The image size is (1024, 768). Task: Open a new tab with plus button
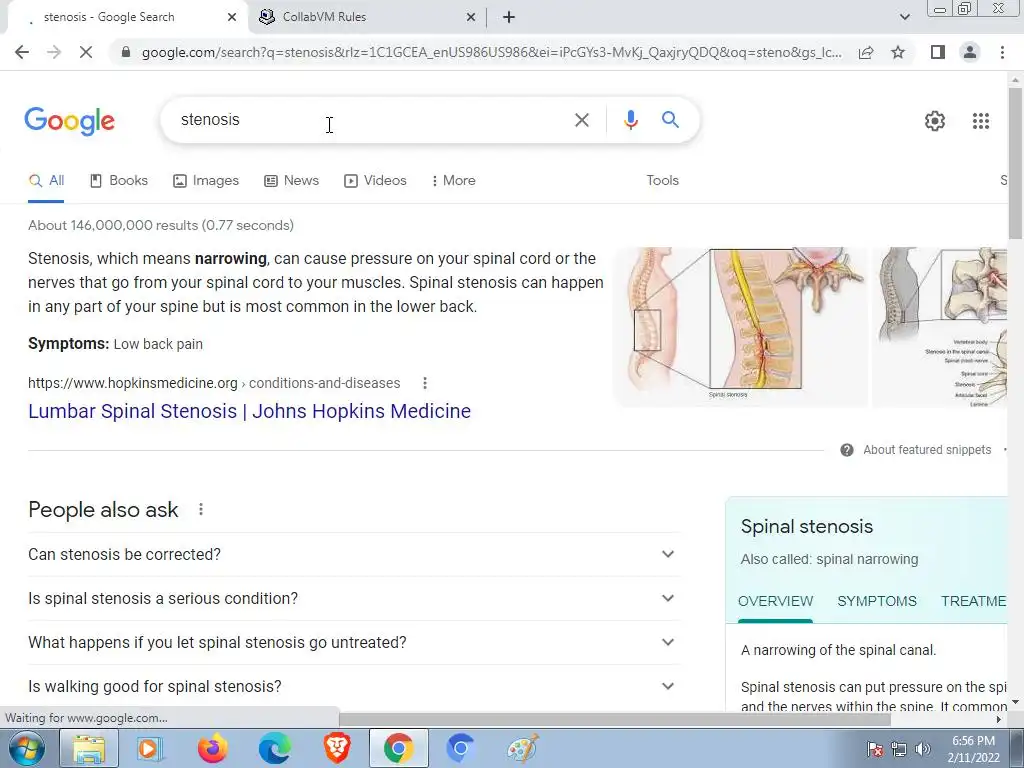tap(509, 17)
